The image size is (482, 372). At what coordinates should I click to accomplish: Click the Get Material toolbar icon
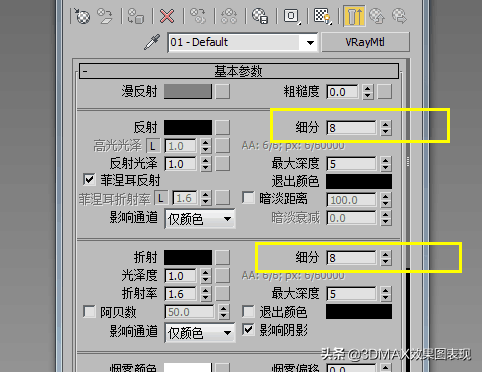(x=83, y=16)
